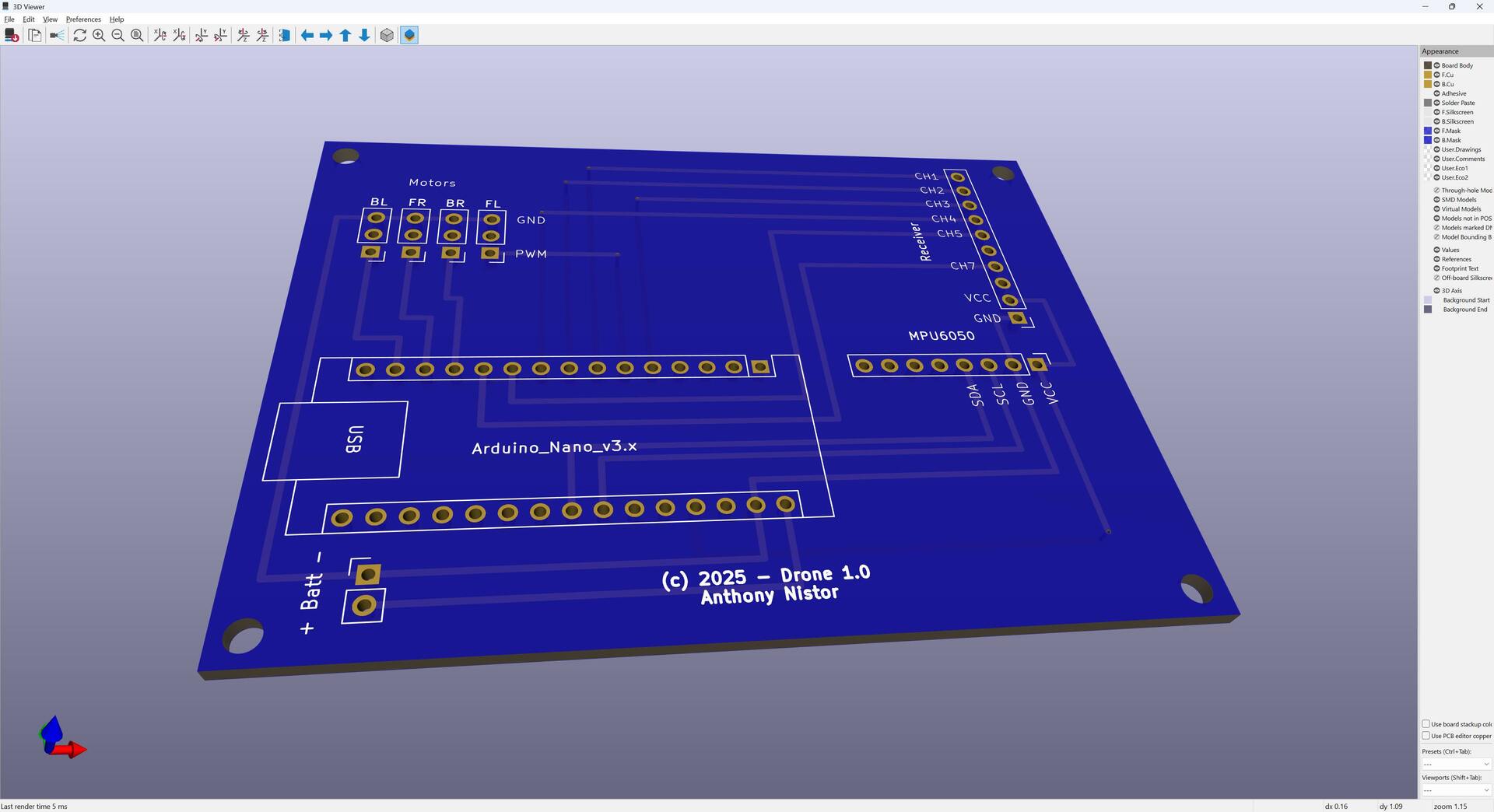
Task: Click the Background End color swatch
Action: [1428, 310]
